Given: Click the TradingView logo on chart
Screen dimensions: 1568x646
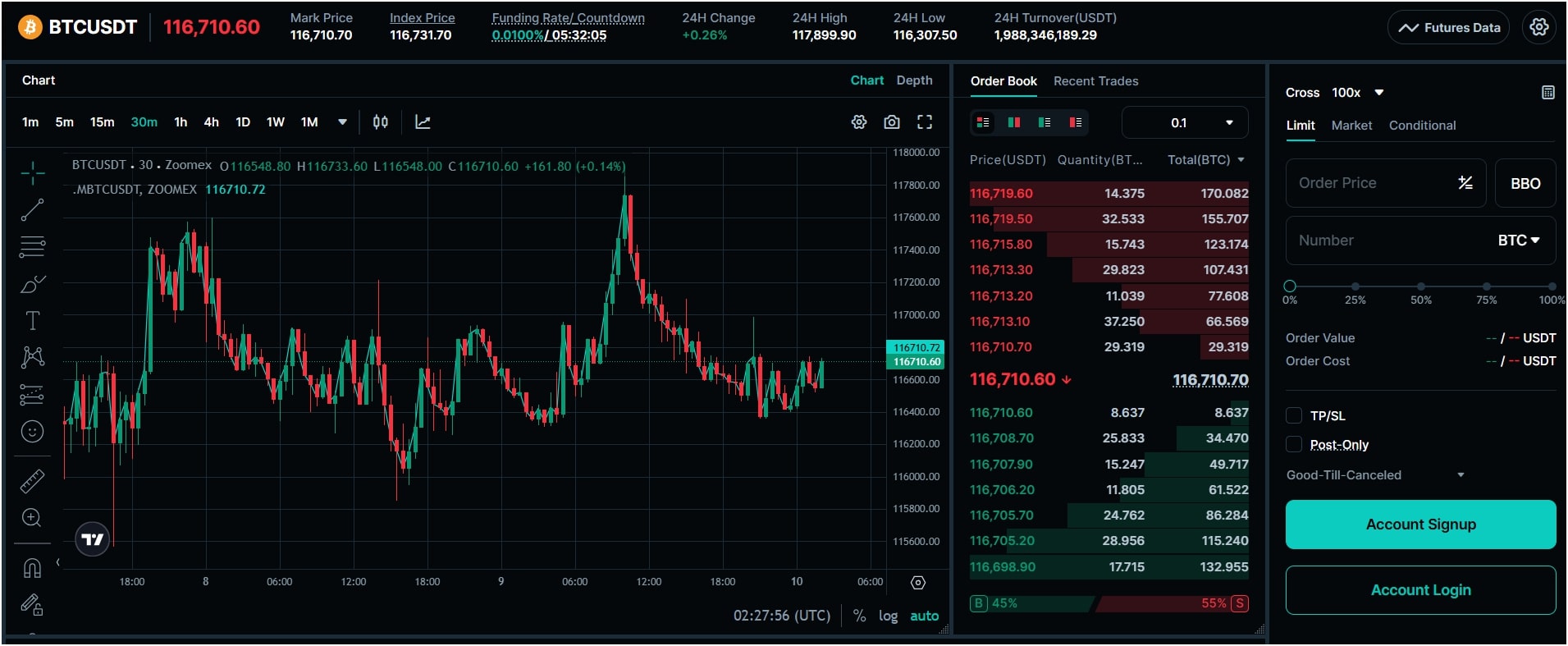Looking at the screenshot, I should (x=93, y=539).
